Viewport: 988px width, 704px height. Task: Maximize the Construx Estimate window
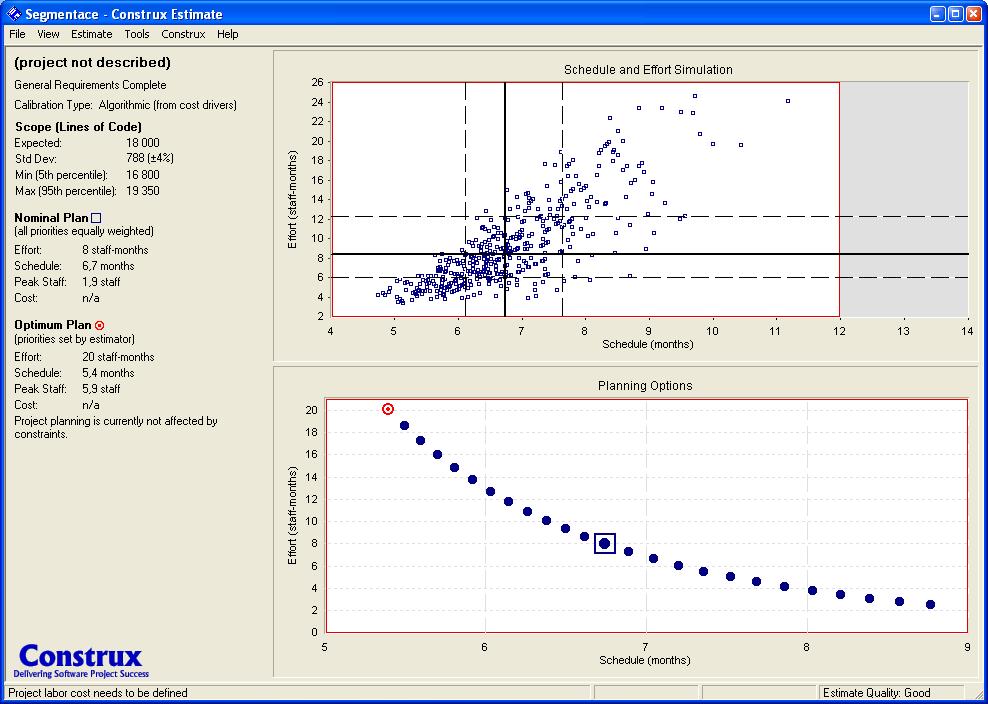[x=955, y=13]
